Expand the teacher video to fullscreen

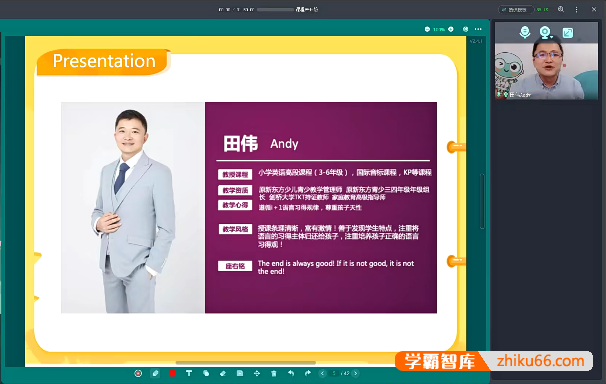(x=568, y=32)
